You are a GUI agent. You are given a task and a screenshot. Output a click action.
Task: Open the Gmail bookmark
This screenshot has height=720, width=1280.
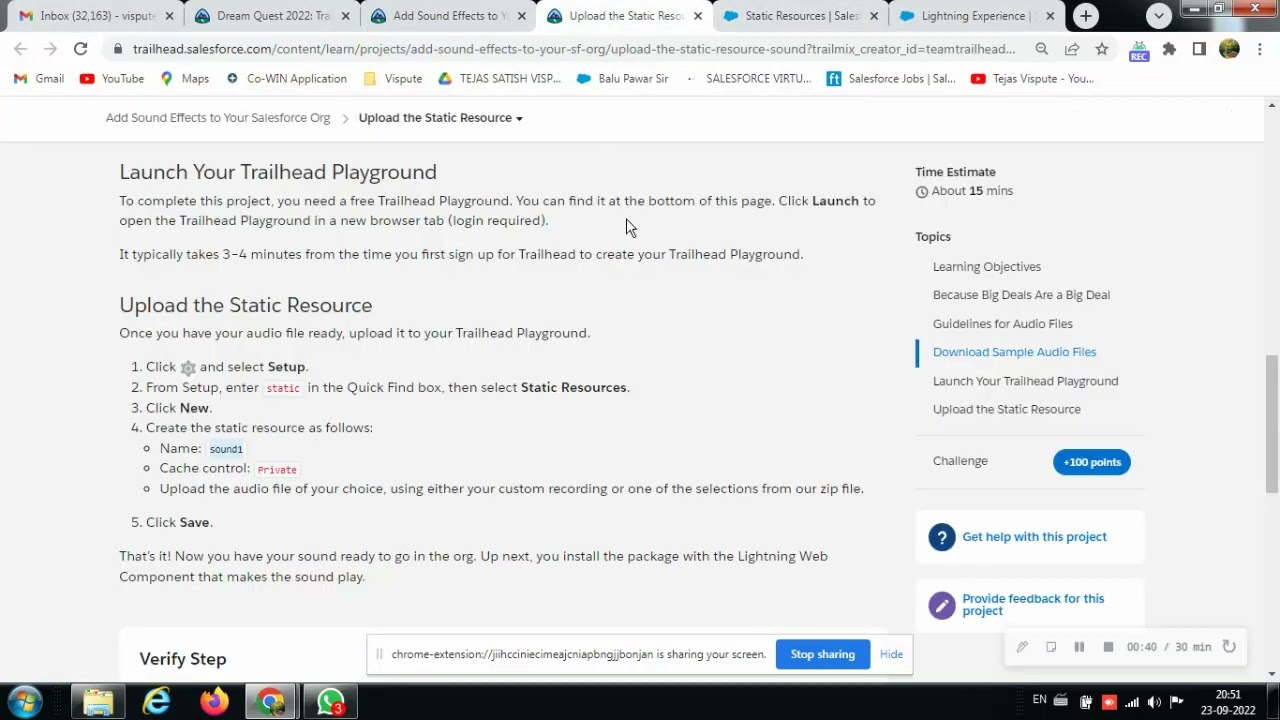[x=39, y=78]
